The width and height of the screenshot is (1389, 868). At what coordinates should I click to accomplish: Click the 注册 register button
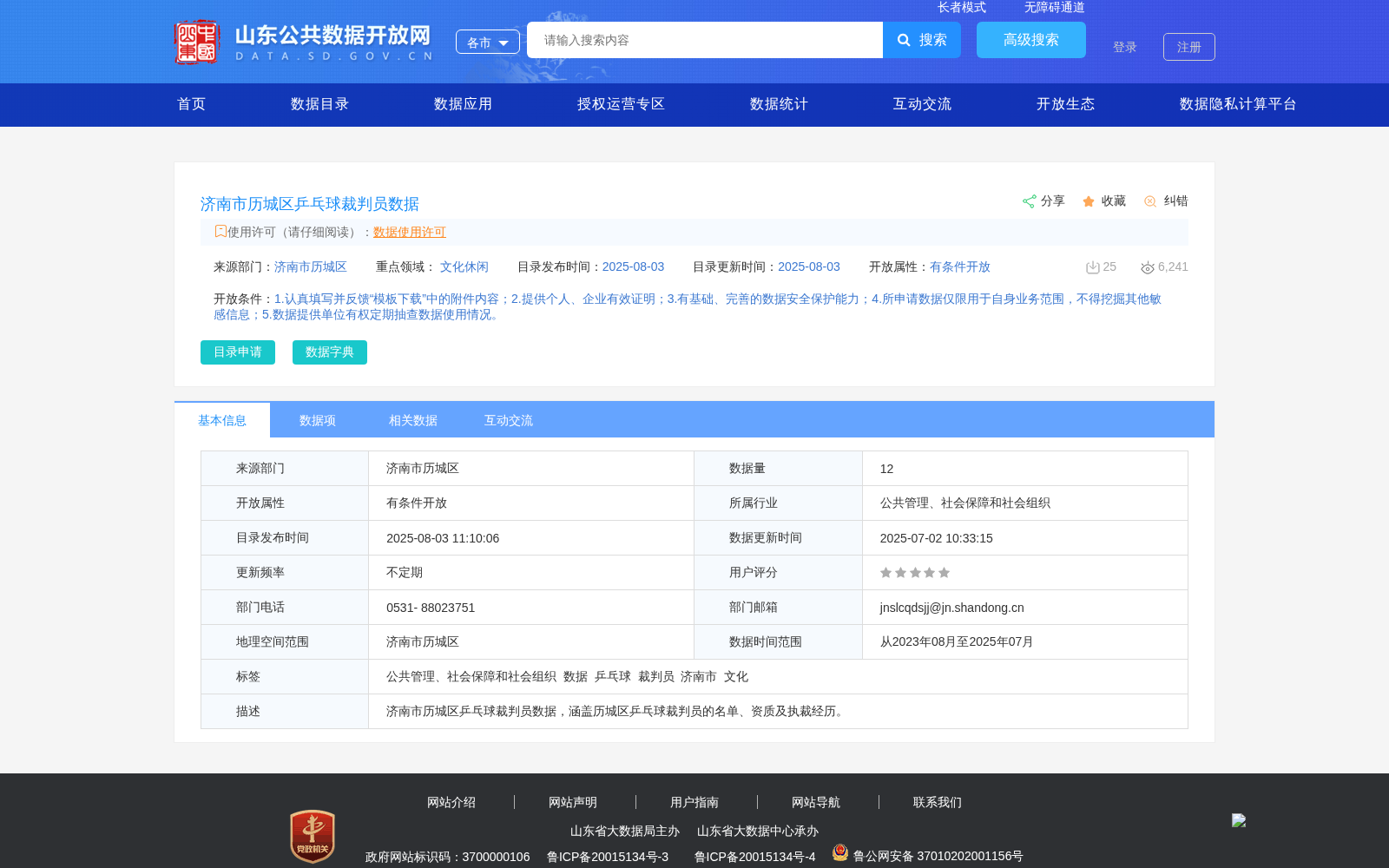pos(1189,47)
